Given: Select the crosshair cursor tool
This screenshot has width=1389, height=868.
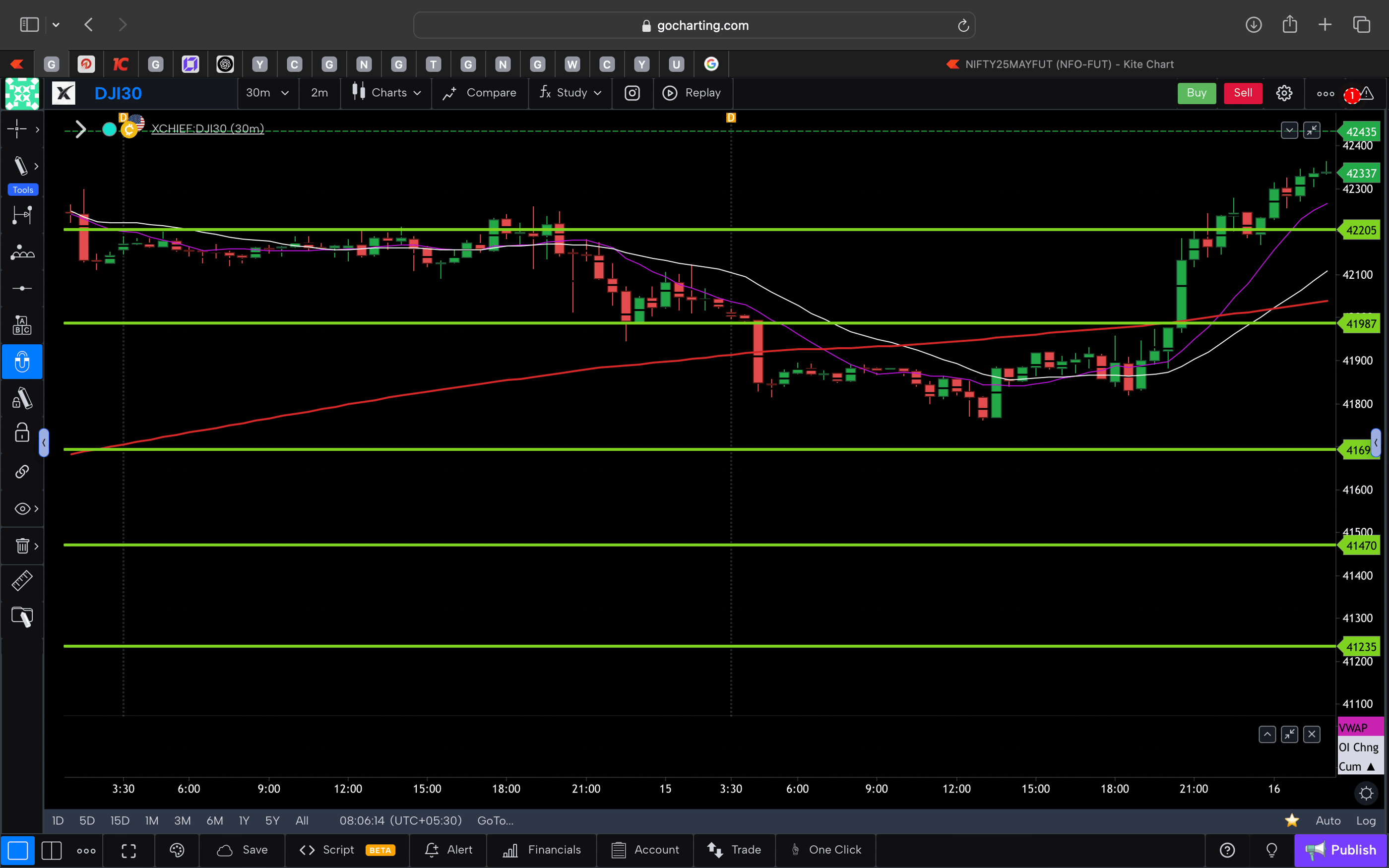Looking at the screenshot, I should tap(17, 129).
